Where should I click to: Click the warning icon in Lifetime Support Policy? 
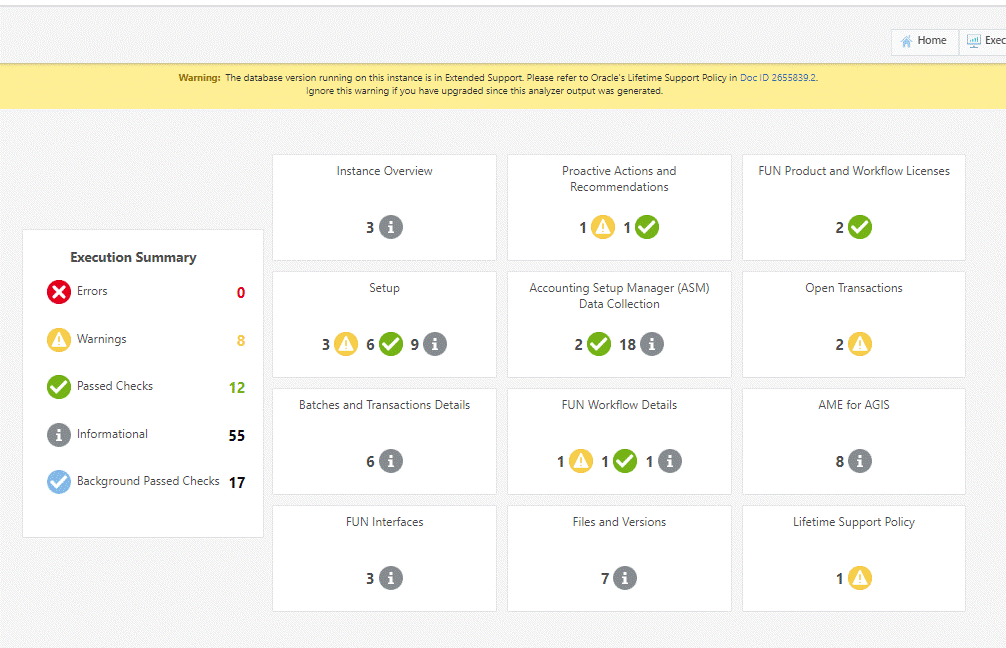pyautogui.click(x=860, y=578)
